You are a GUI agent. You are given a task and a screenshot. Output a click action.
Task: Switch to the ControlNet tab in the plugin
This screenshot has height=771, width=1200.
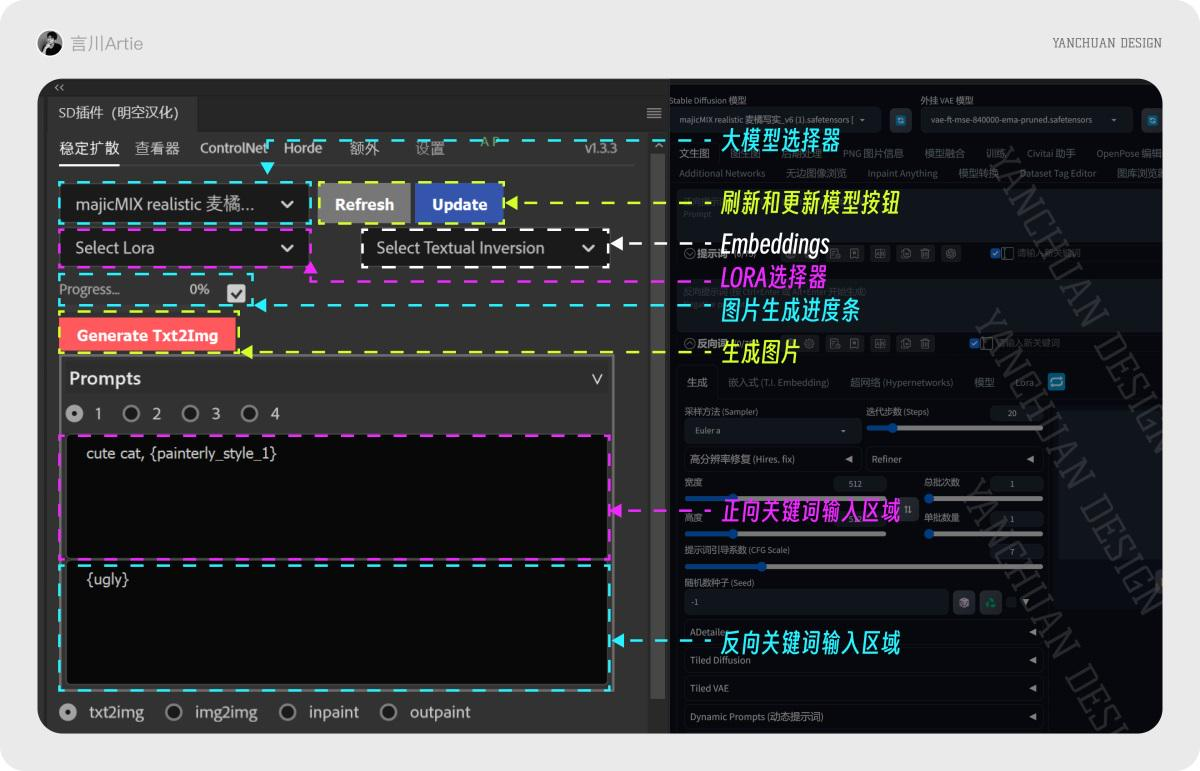point(234,148)
